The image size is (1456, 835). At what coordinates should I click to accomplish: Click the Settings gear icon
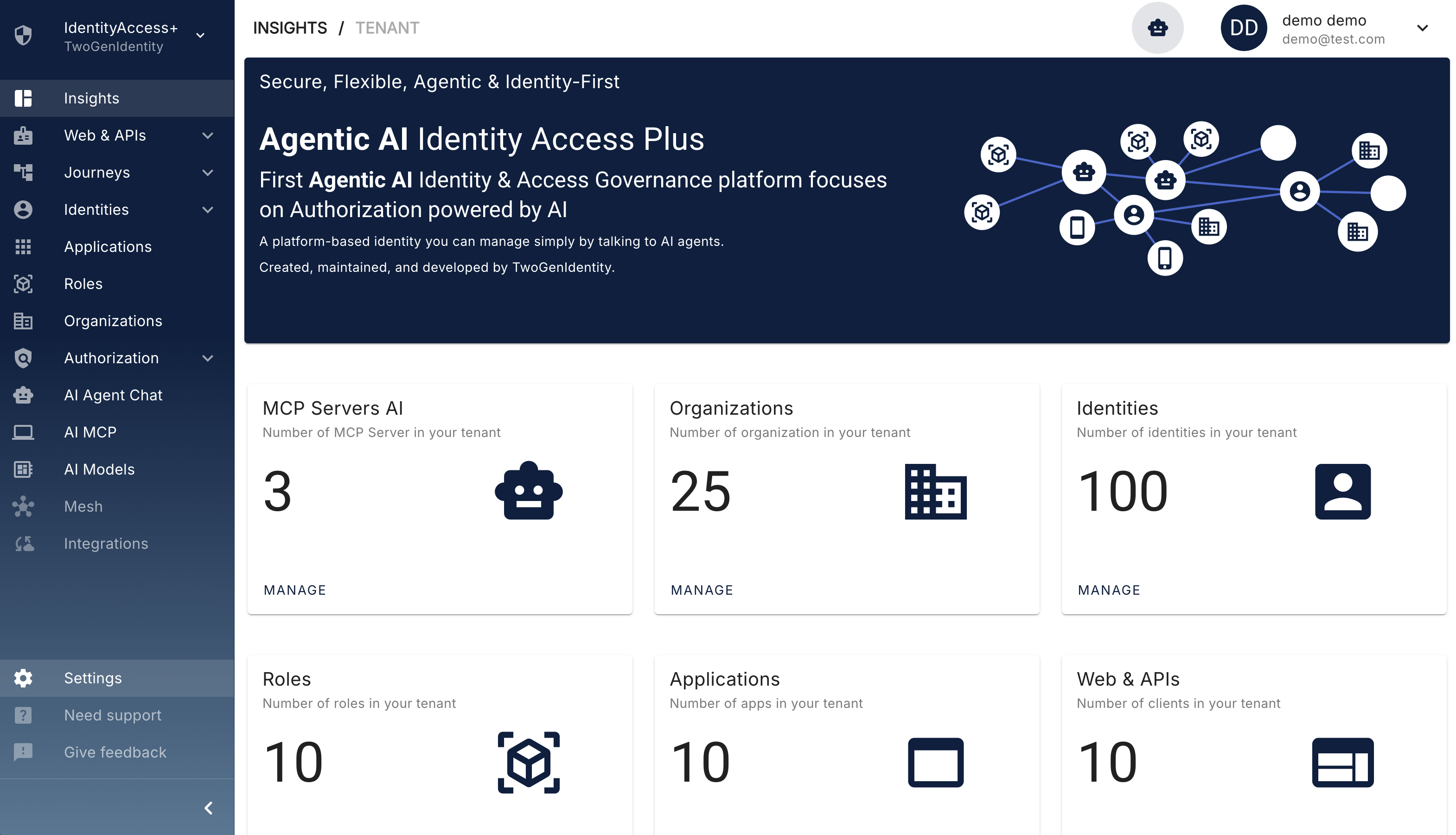[23, 678]
